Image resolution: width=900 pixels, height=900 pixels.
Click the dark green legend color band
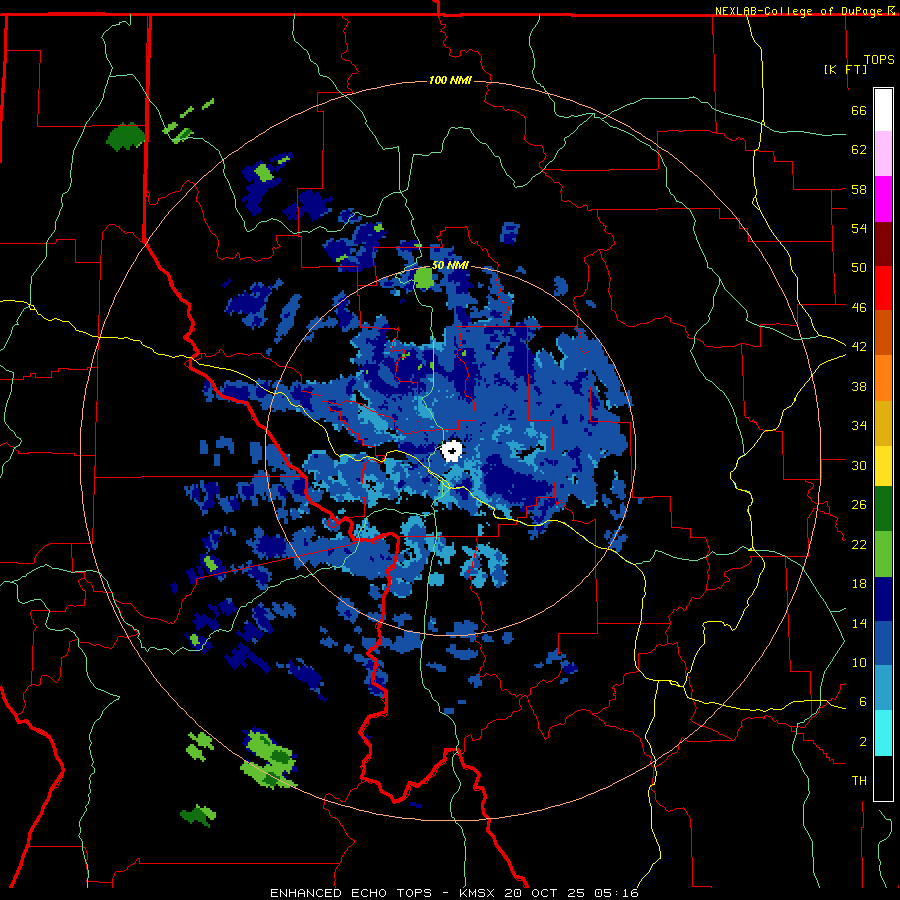tap(883, 509)
